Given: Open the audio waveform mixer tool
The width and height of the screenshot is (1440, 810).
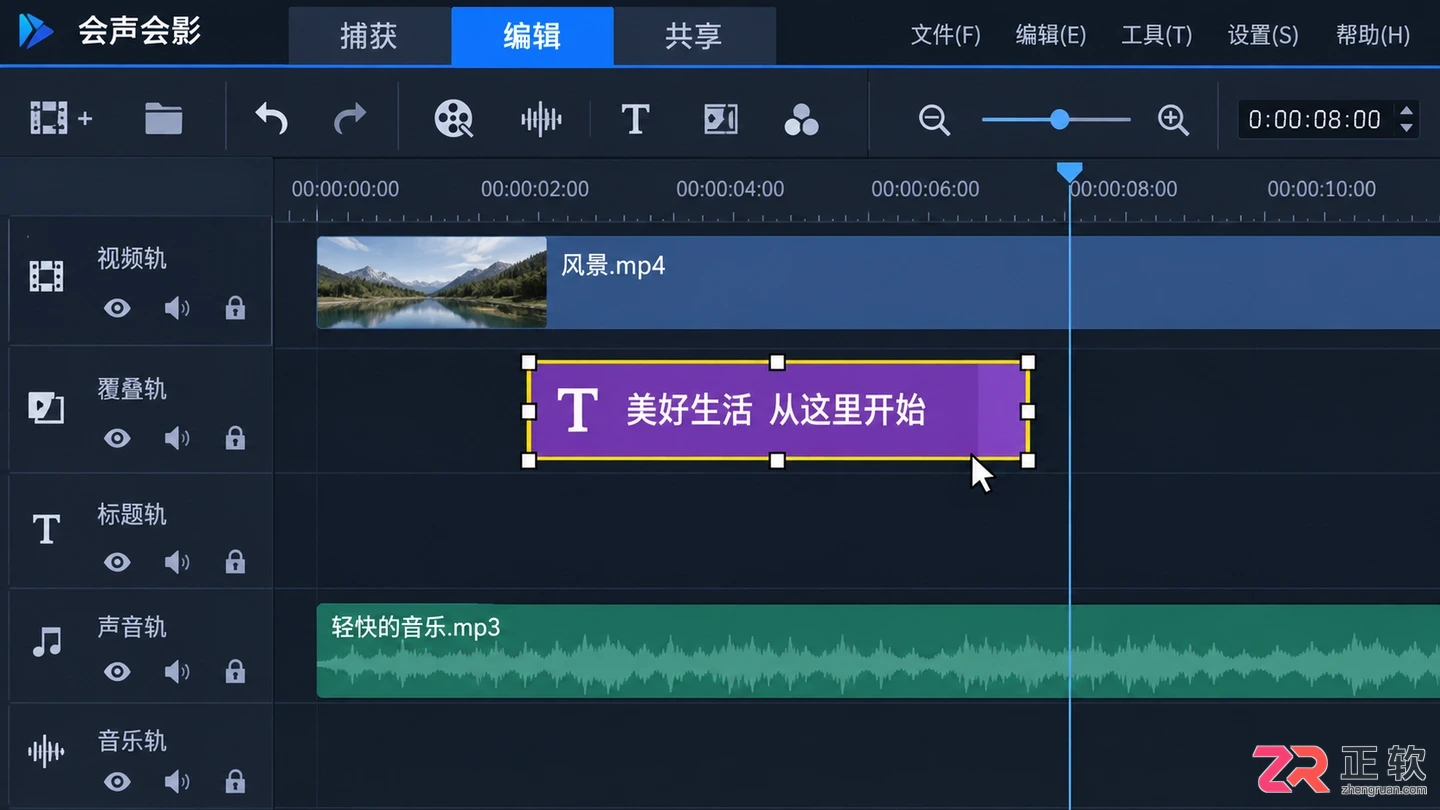Looking at the screenshot, I should (541, 119).
